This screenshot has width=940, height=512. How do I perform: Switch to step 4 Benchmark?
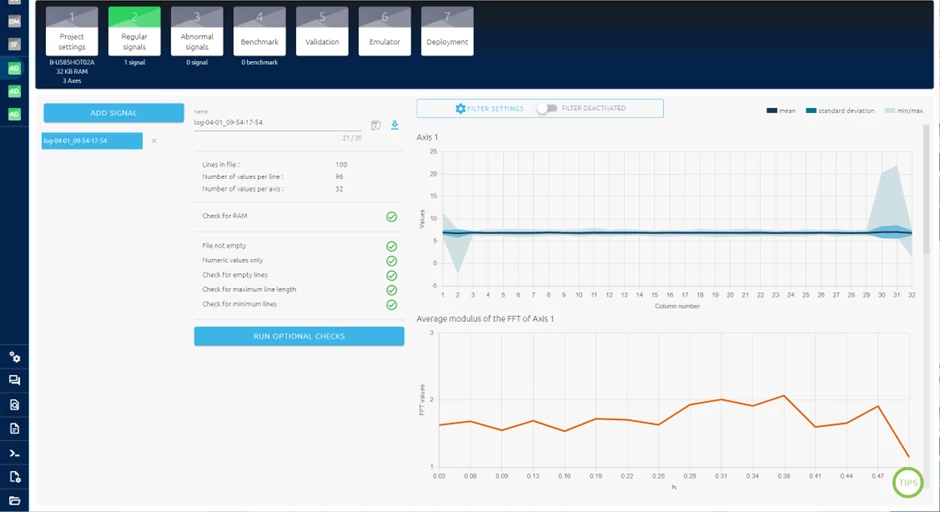[260, 31]
